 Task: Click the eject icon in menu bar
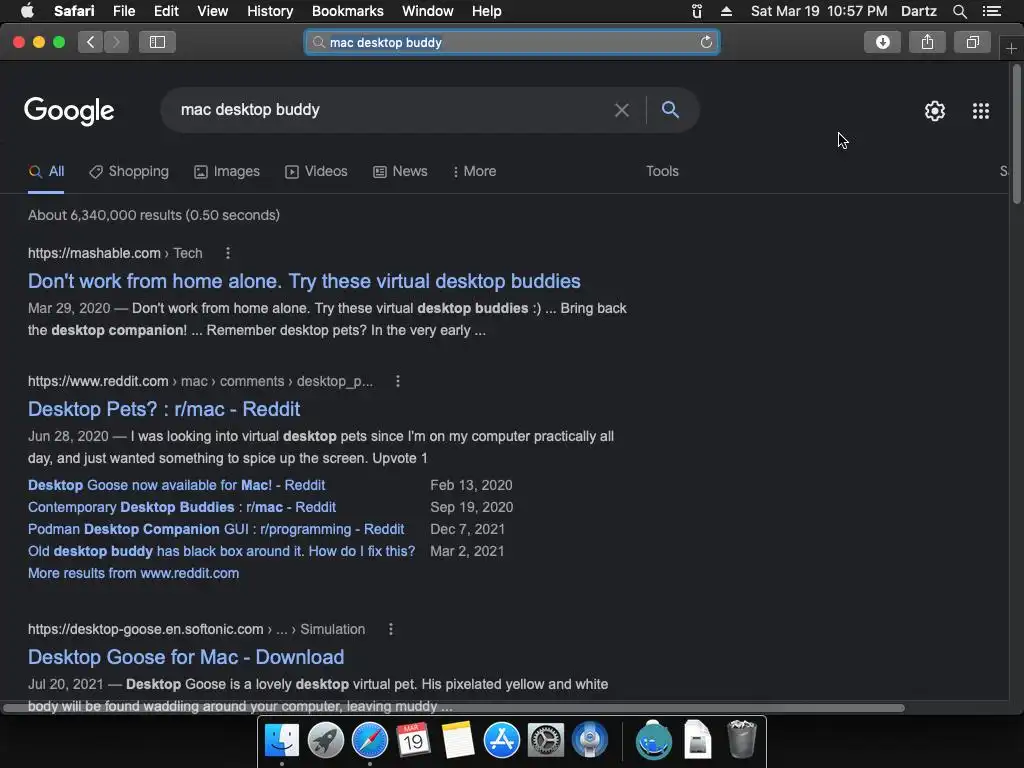click(x=726, y=11)
